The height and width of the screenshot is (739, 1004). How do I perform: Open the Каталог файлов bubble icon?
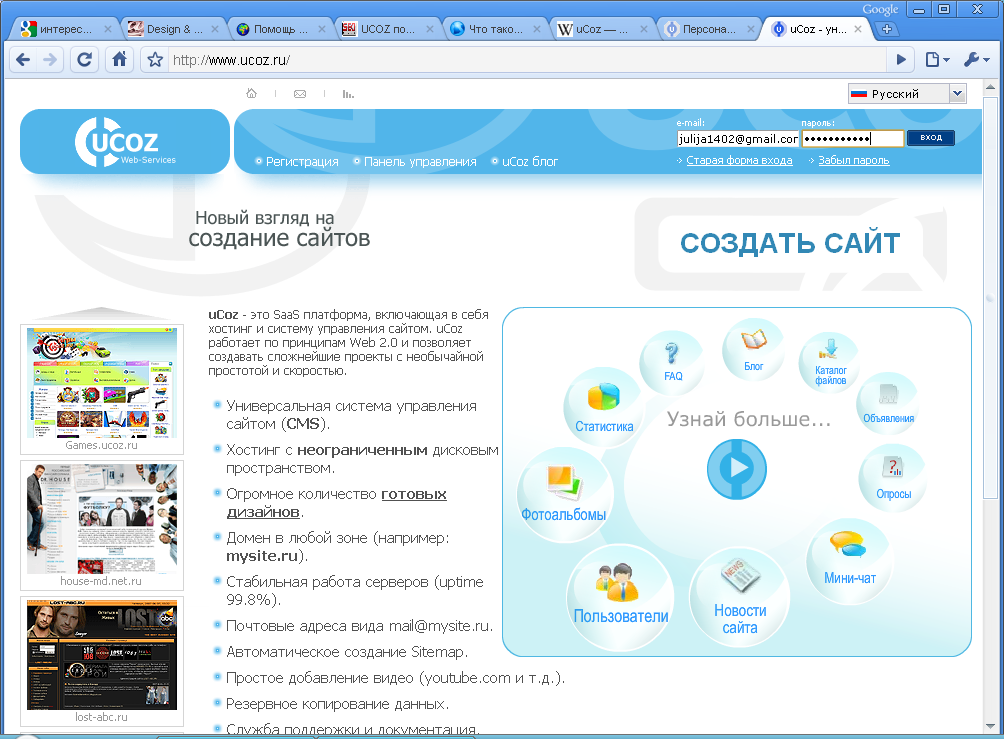[830, 362]
